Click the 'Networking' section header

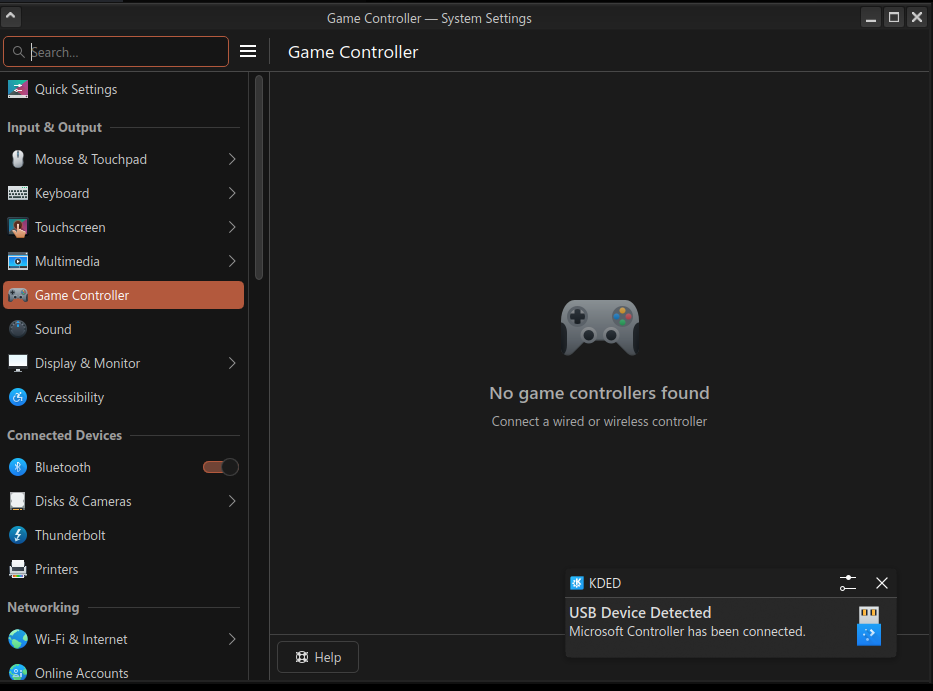pos(43,608)
